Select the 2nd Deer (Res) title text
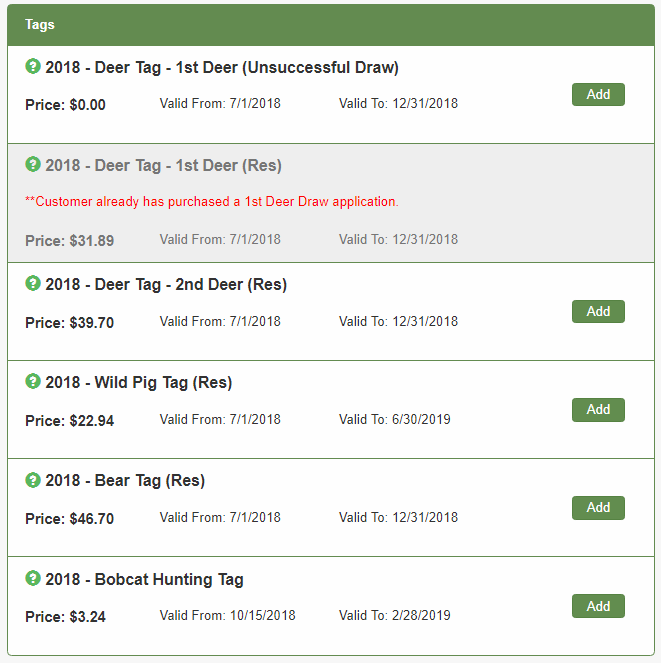 pyautogui.click(x=166, y=285)
